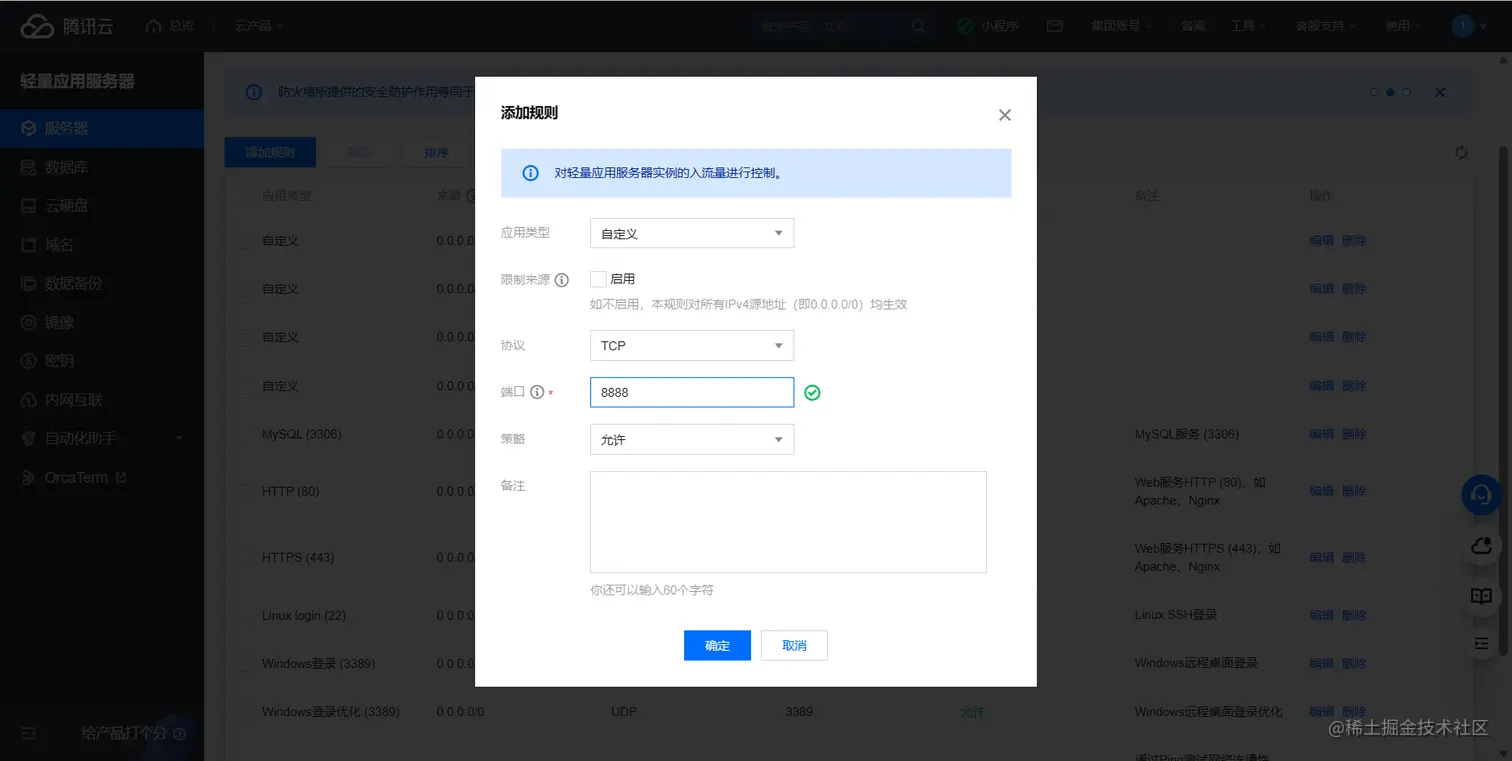Click 给产品打个分 at sidebar bottom
This screenshot has height=761, width=1512.
[x=133, y=733]
